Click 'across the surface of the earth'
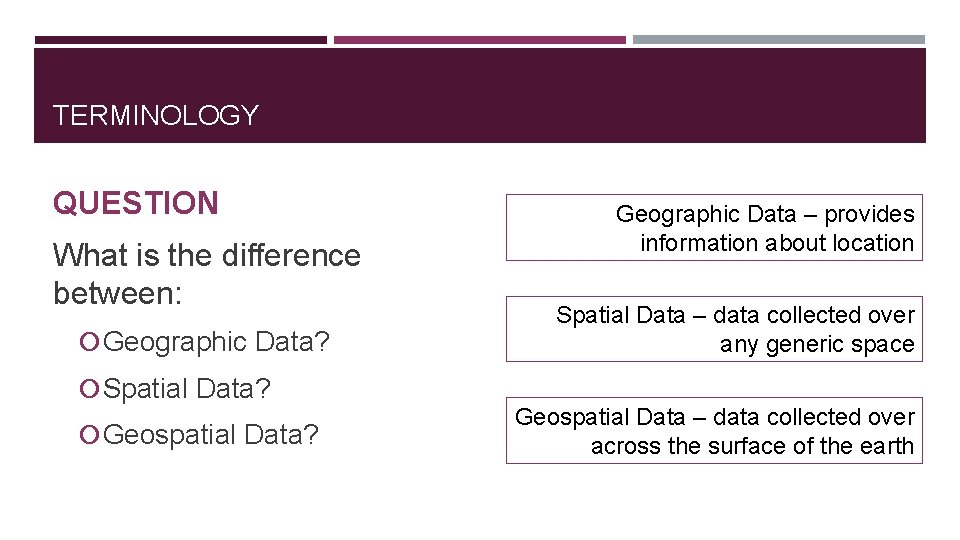Screen dimensions: 960x540 pos(752,446)
